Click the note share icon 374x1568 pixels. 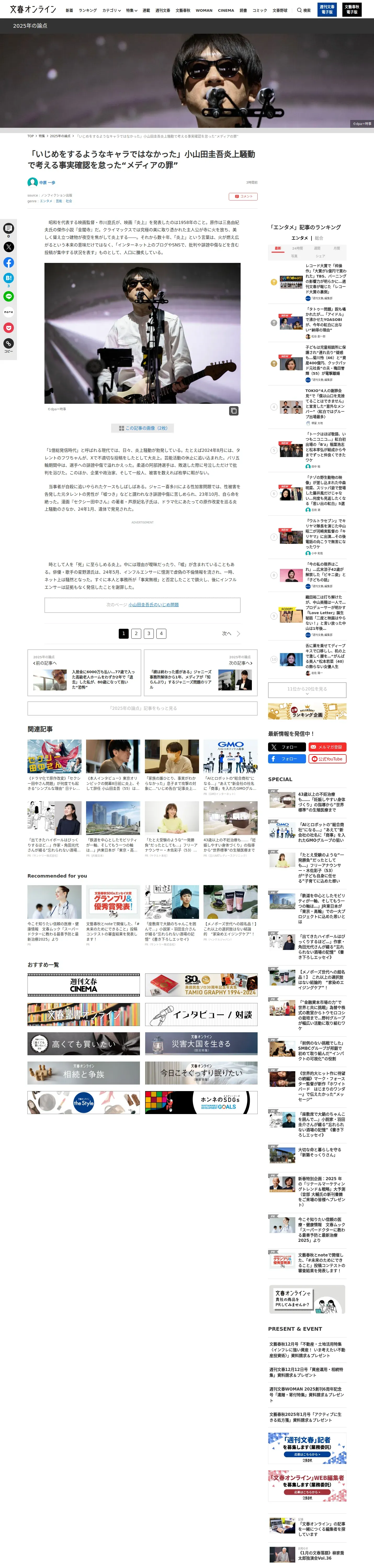tap(9, 312)
